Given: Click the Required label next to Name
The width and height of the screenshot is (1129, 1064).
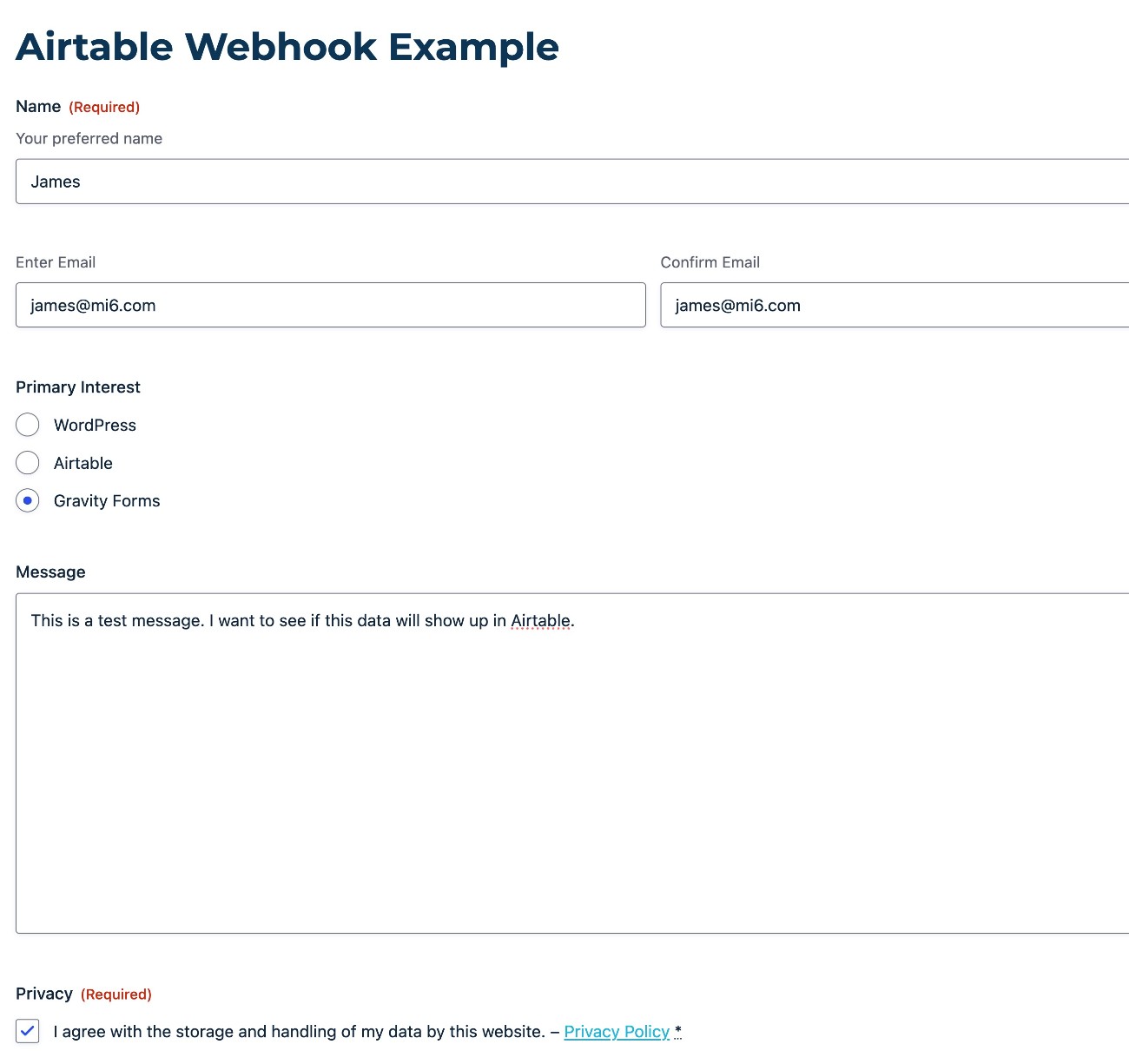Looking at the screenshot, I should click(104, 107).
